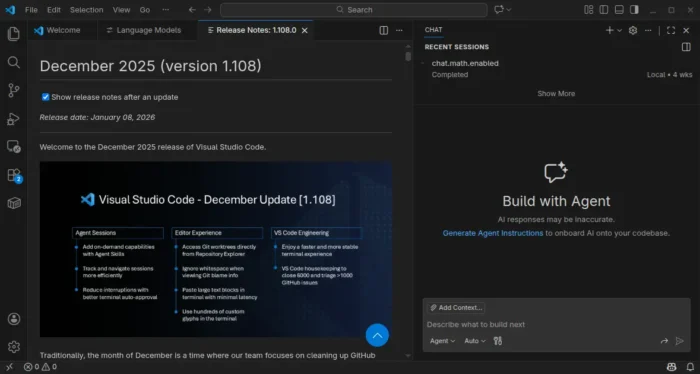This screenshot has width=700, height=374.
Task: Click Show More recent sessions
Action: pos(556,93)
